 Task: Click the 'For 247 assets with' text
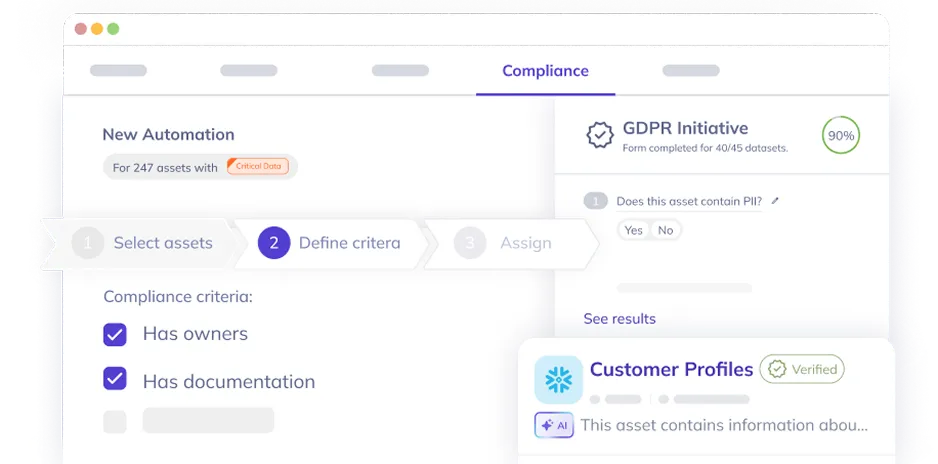[165, 168]
